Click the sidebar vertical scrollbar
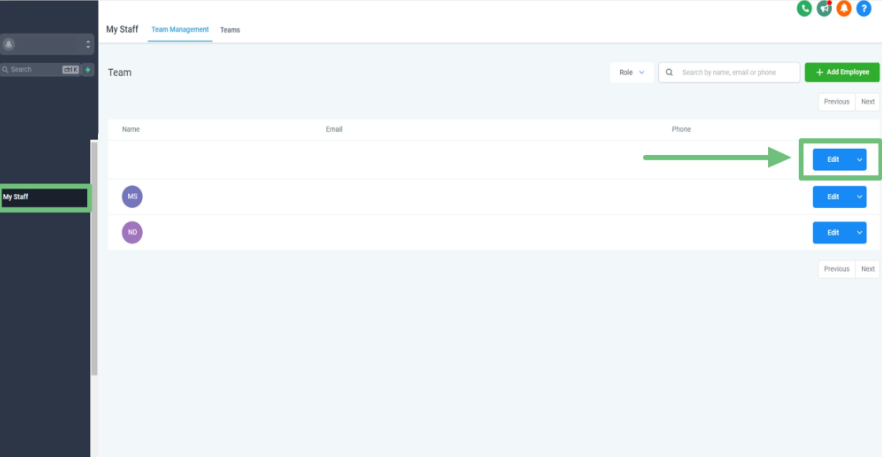This screenshot has width=882, height=457. coord(94,258)
